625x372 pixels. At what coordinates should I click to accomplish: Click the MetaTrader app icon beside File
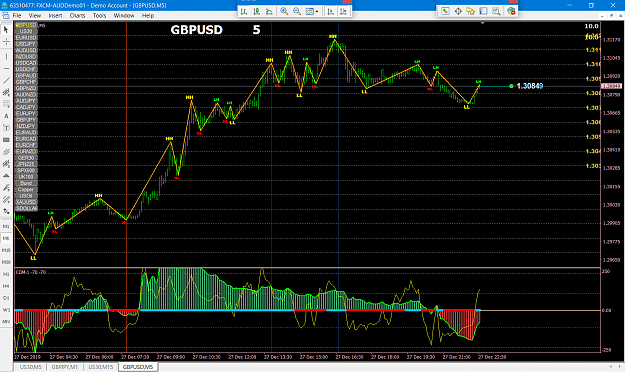point(5,16)
